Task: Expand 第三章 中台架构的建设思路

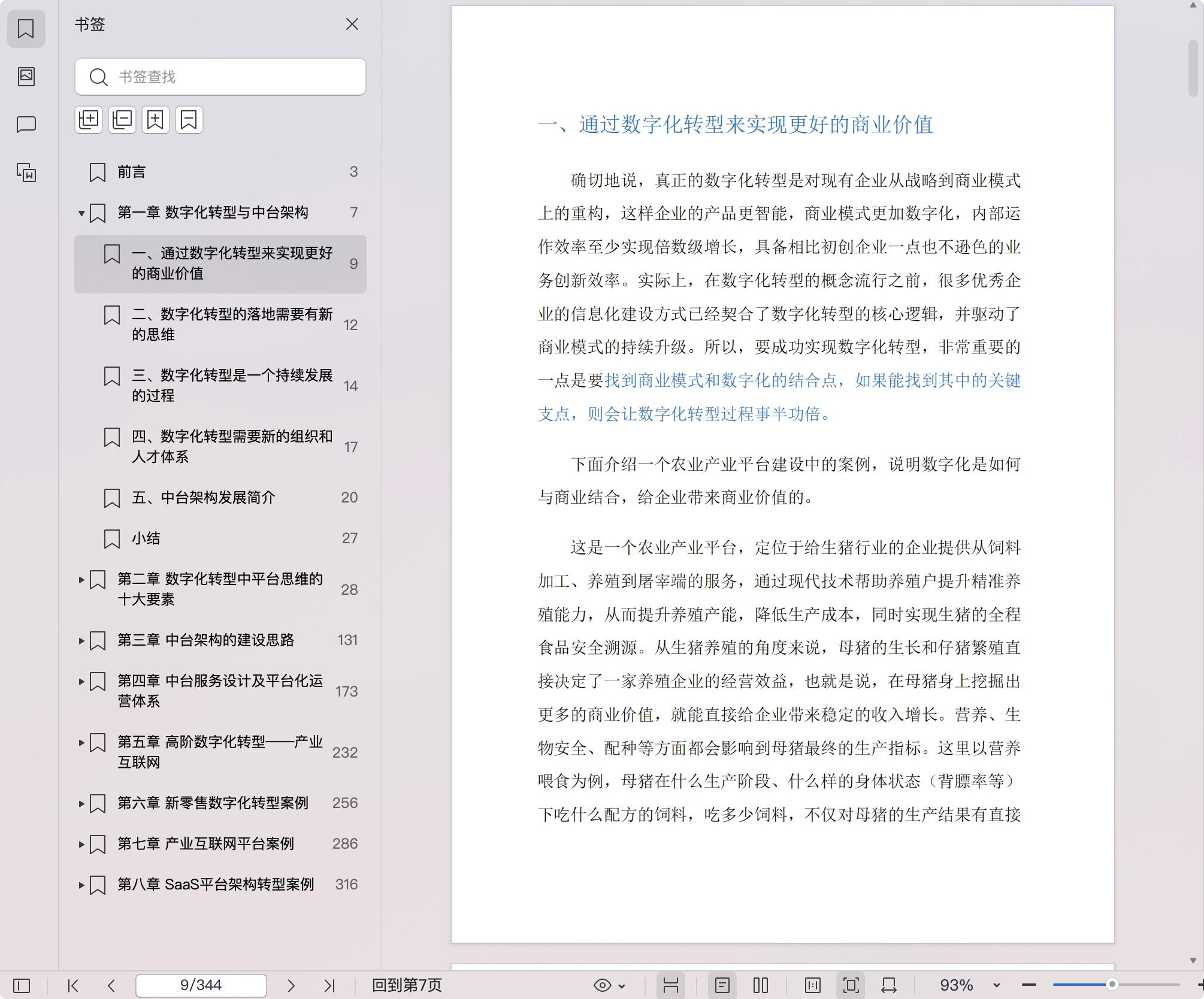Action: pyautogui.click(x=81, y=640)
